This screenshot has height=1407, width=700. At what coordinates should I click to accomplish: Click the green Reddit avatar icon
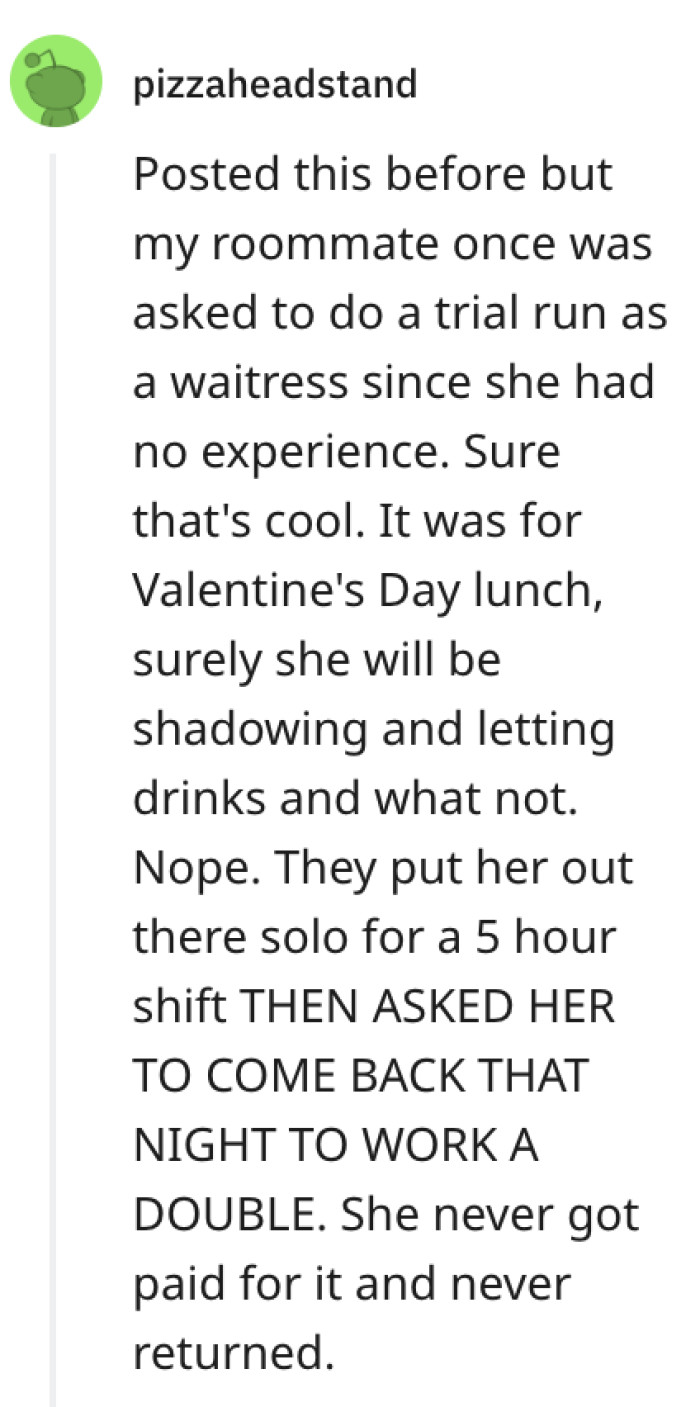click(x=56, y=81)
